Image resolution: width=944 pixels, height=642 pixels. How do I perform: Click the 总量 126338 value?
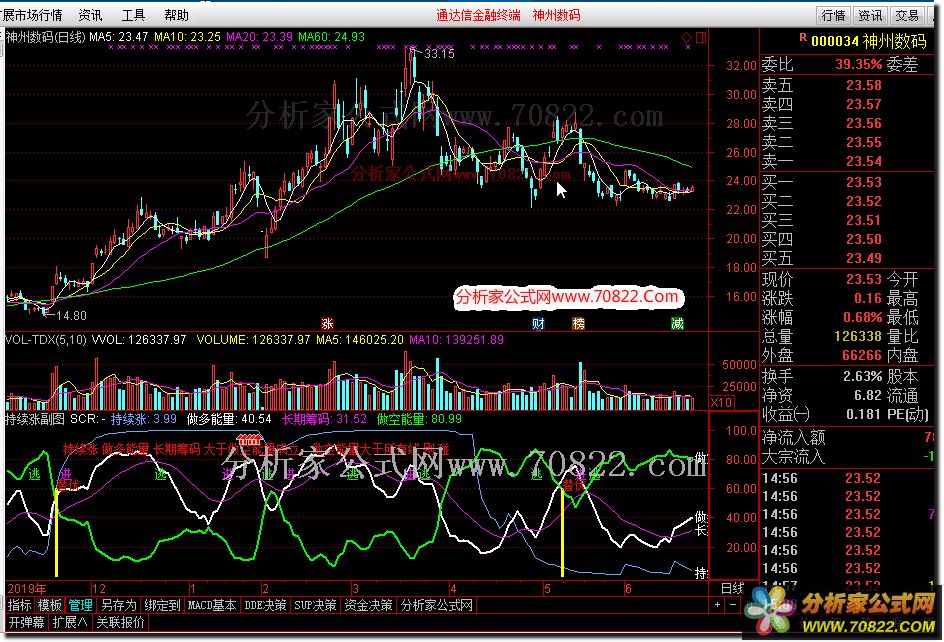(x=858, y=336)
